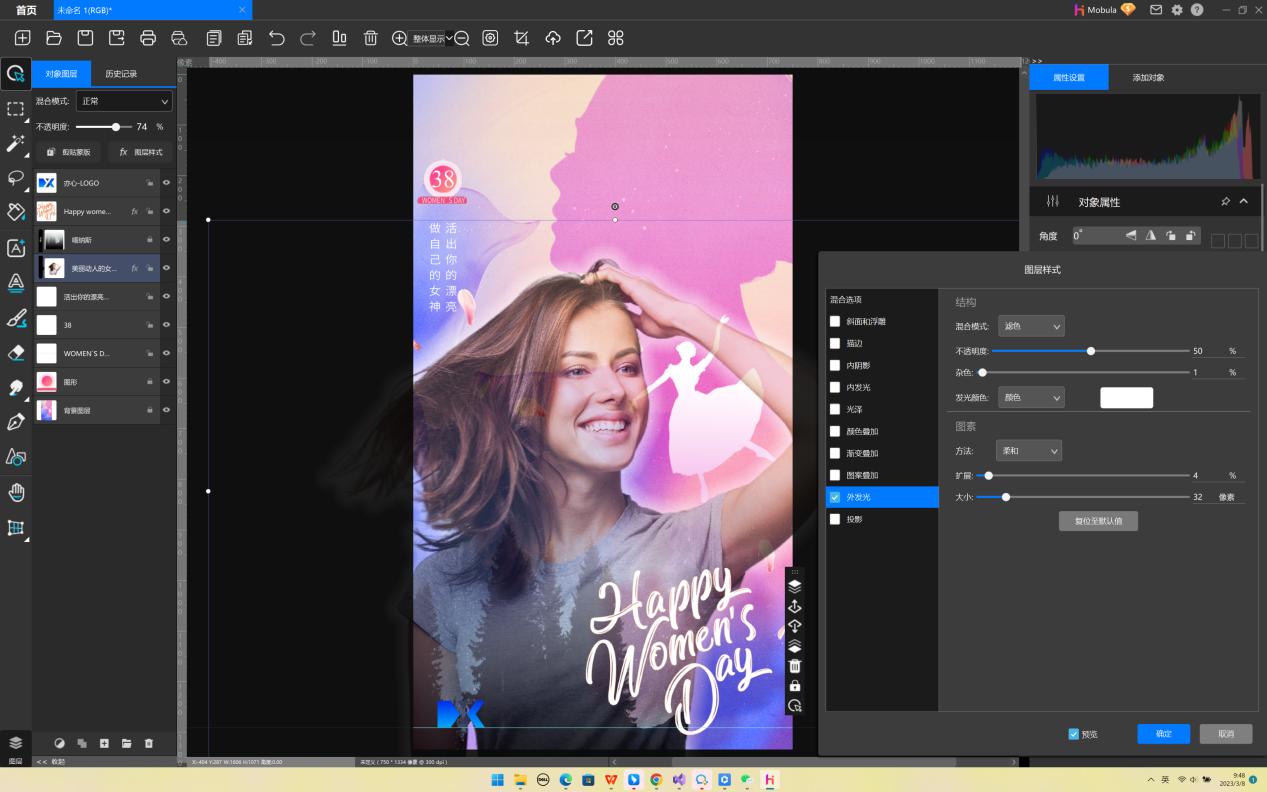
Task: Check the 描边 (Stroke) style option
Action: tap(835, 343)
